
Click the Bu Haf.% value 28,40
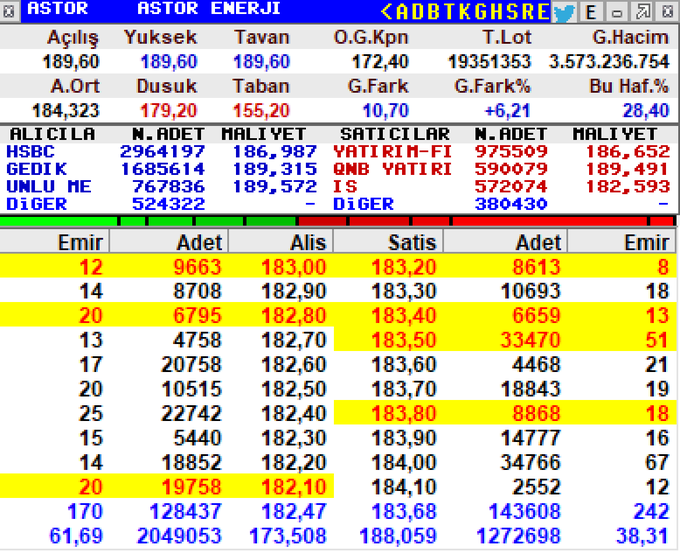pos(647,111)
